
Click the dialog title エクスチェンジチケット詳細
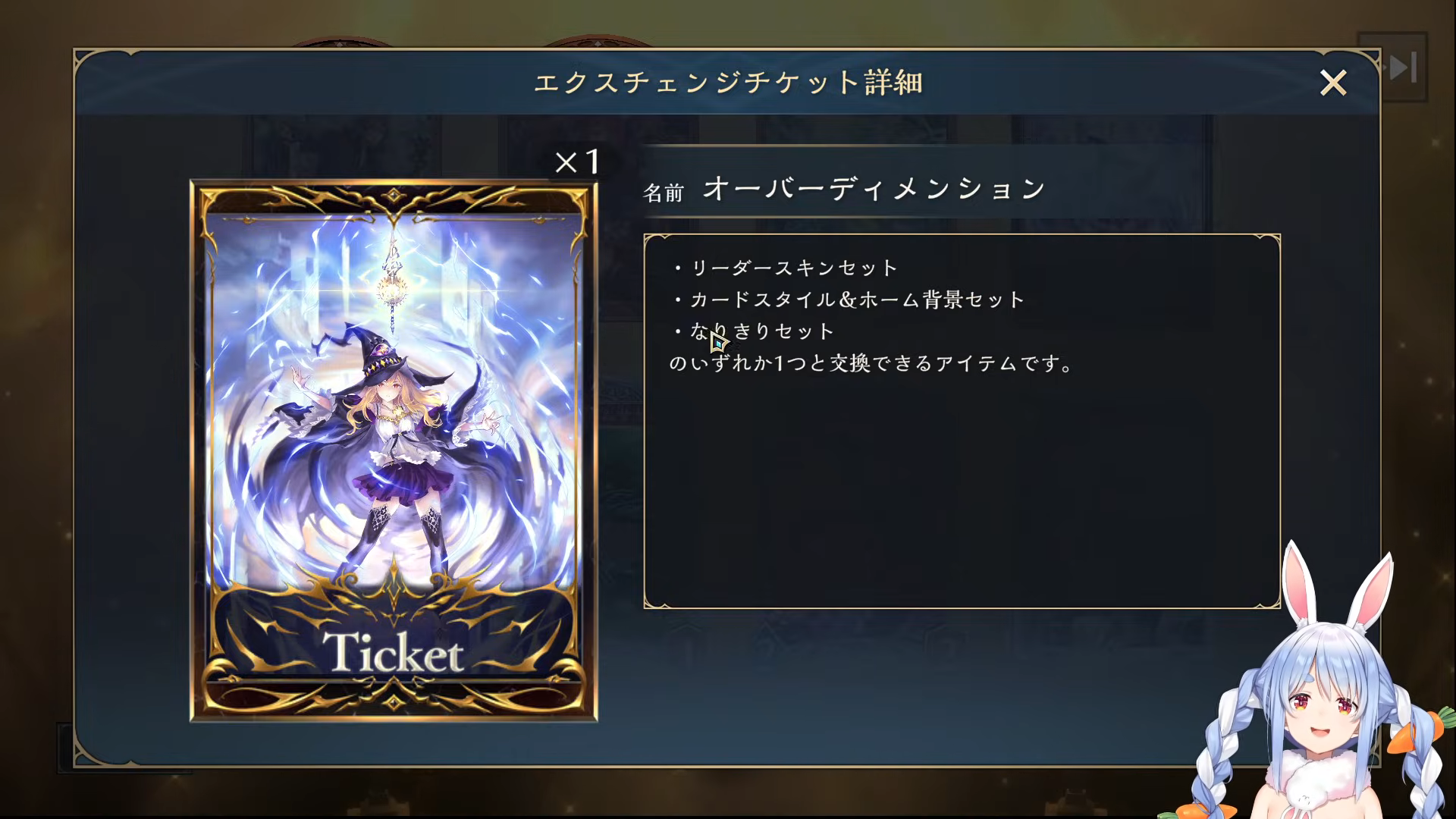click(728, 83)
